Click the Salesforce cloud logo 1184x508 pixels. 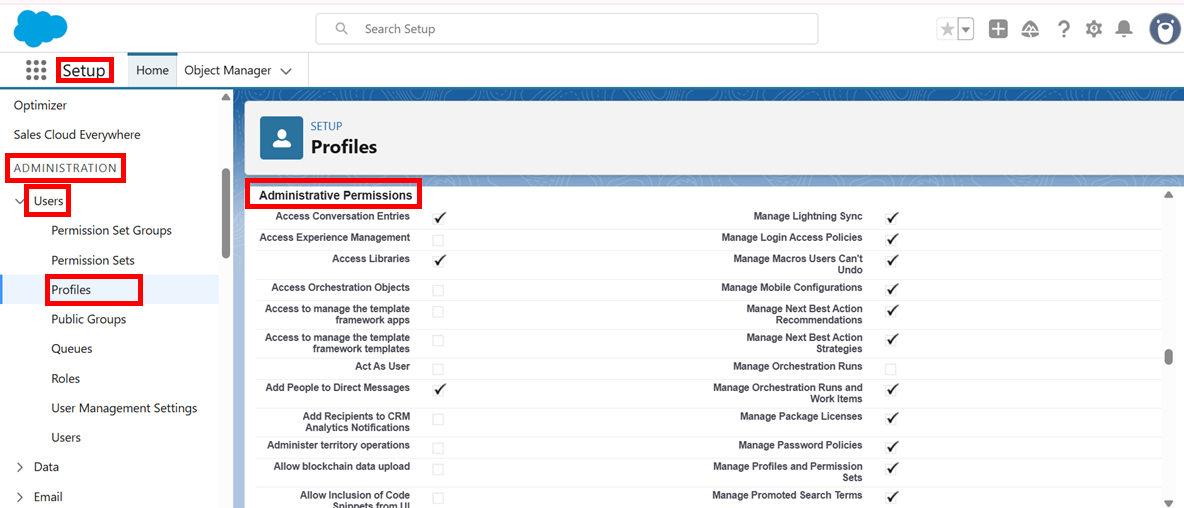[x=40, y=28]
